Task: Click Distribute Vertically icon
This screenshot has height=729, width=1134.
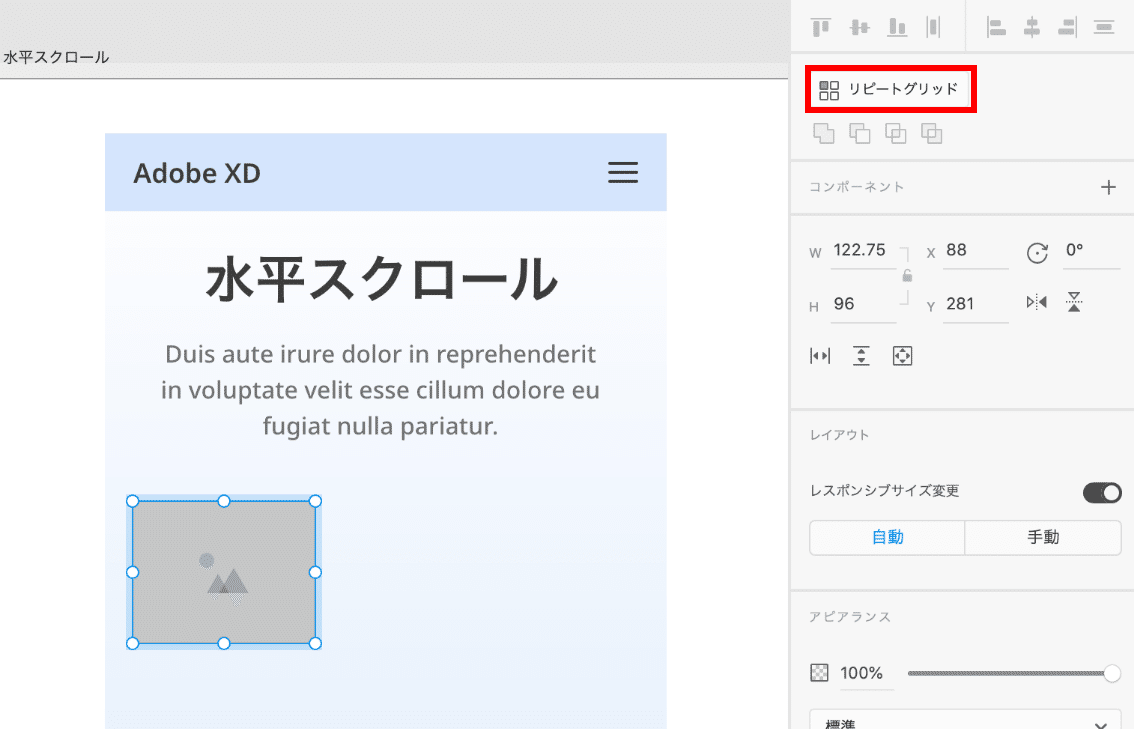Action: click(x=933, y=27)
